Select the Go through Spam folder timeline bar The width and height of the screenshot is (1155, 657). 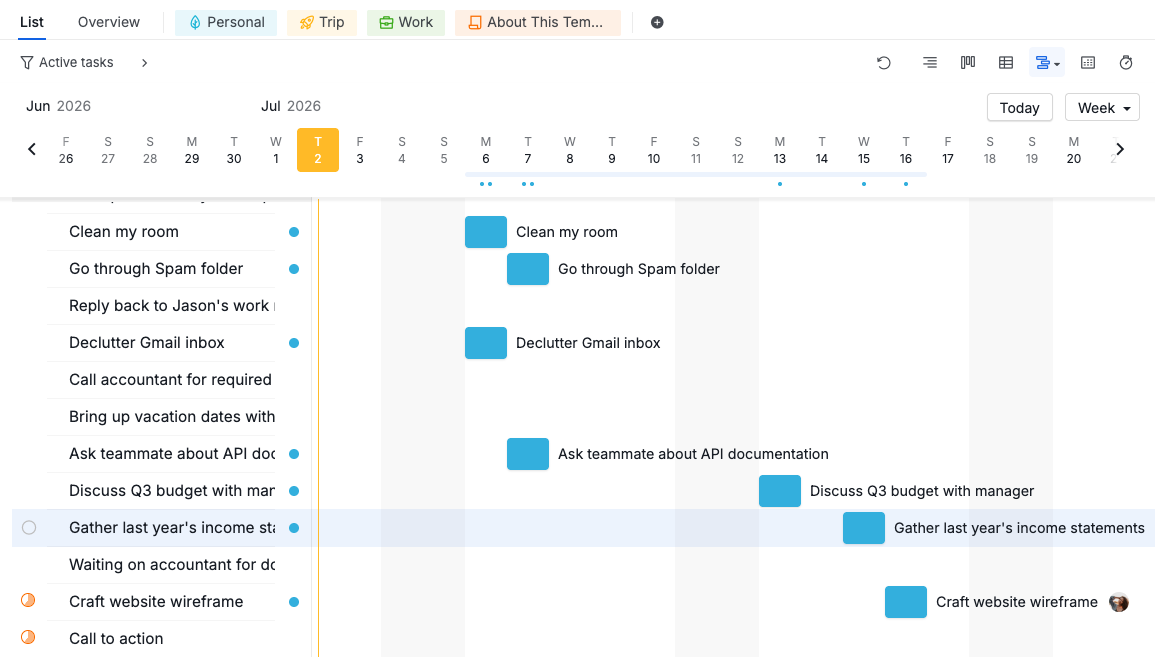pos(527,269)
